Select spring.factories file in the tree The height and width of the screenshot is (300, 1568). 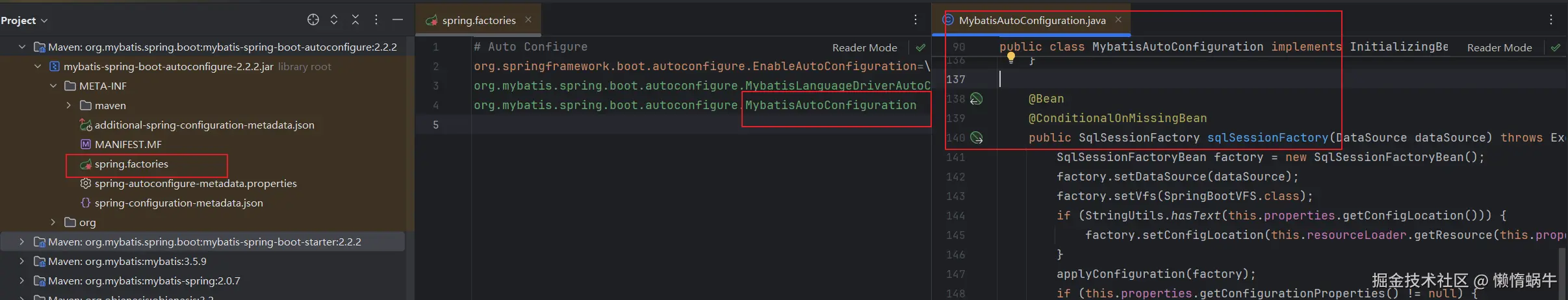tap(131, 164)
